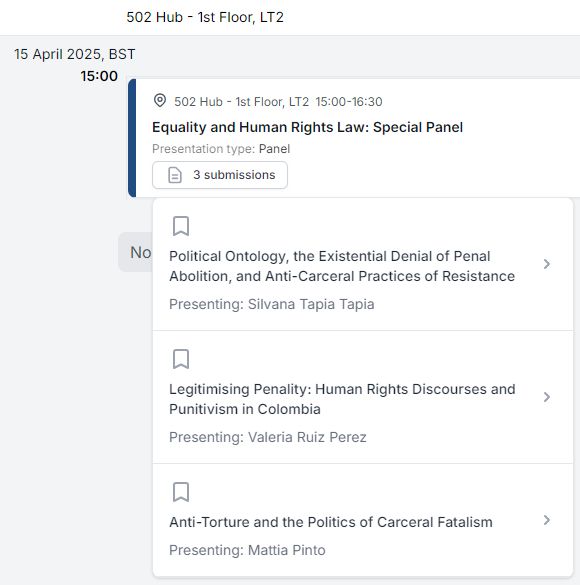Image resolution: width=580 pixels, height=585 pixels.
Task: Bookmark the Legitimising Penality submission
Action: point(181,359)
